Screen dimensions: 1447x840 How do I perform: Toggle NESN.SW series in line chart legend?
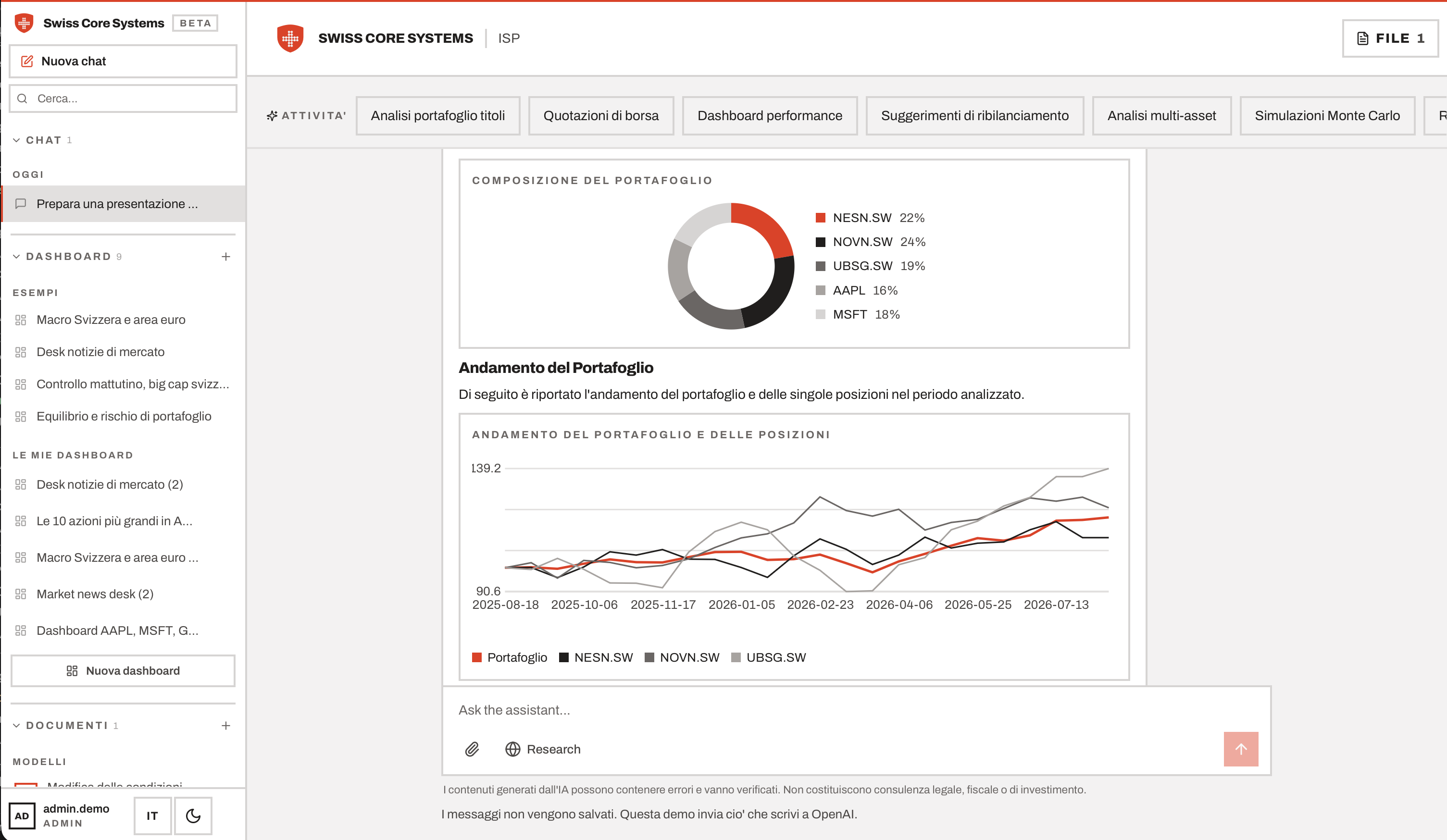click(x=596, y=657)
